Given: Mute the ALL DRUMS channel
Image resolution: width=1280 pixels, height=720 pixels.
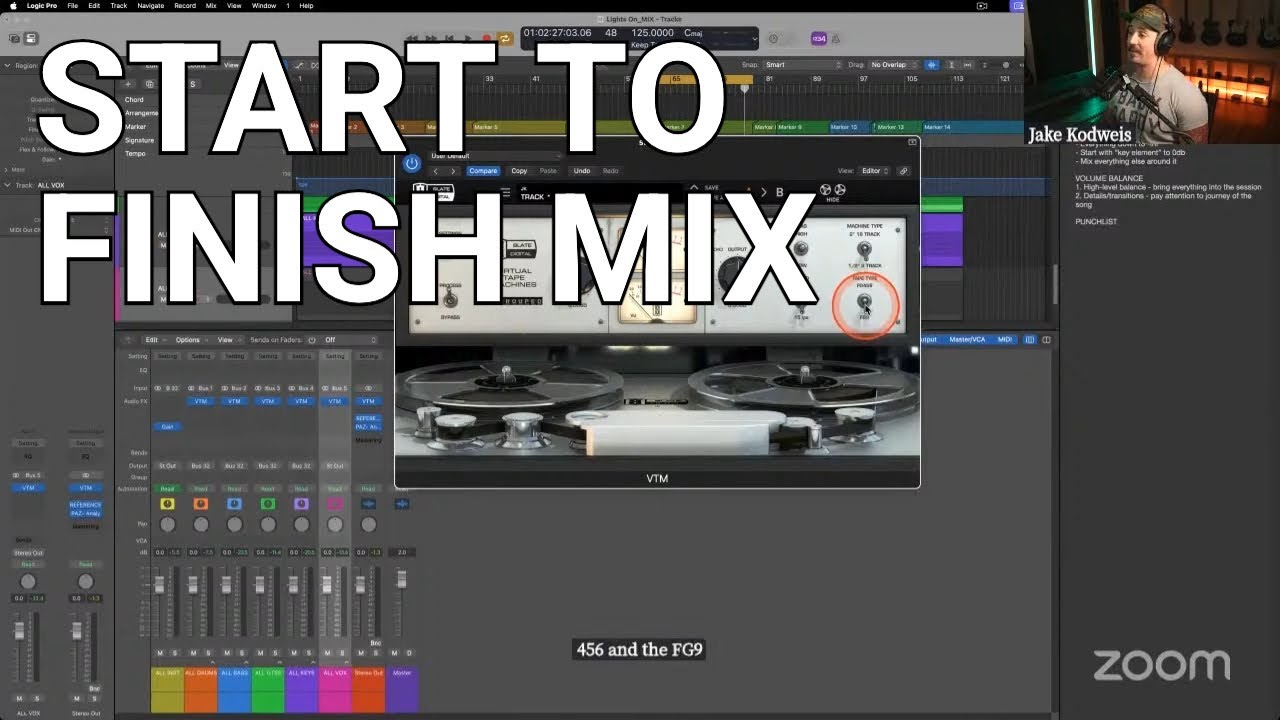Looking at the screenshot, I should [194, 653].
